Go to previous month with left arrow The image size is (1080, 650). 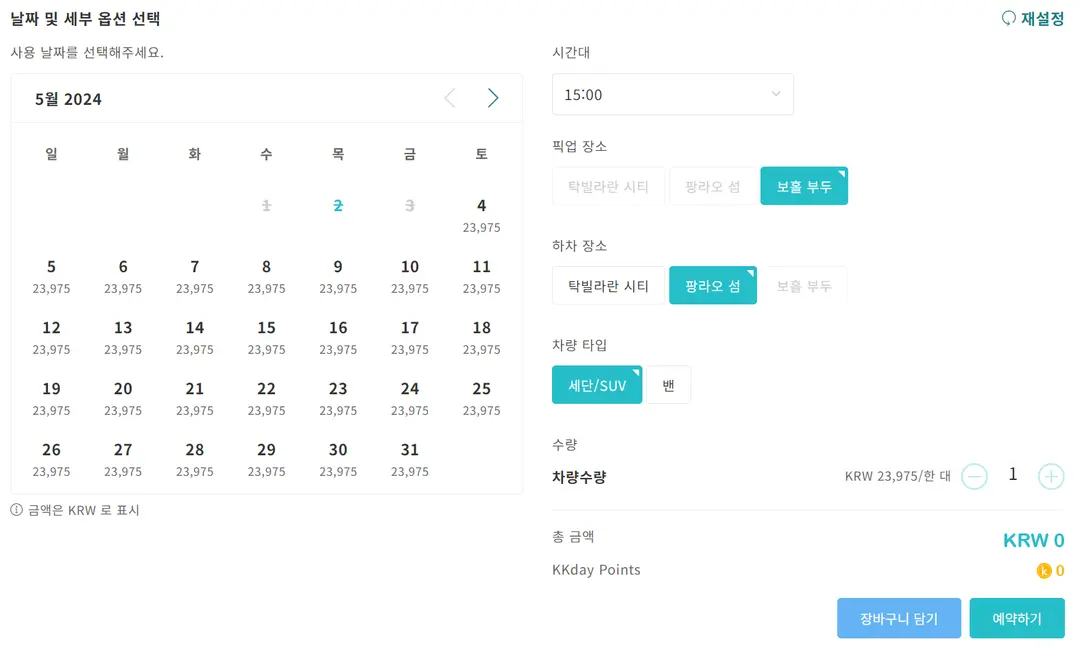click(450, 98)
